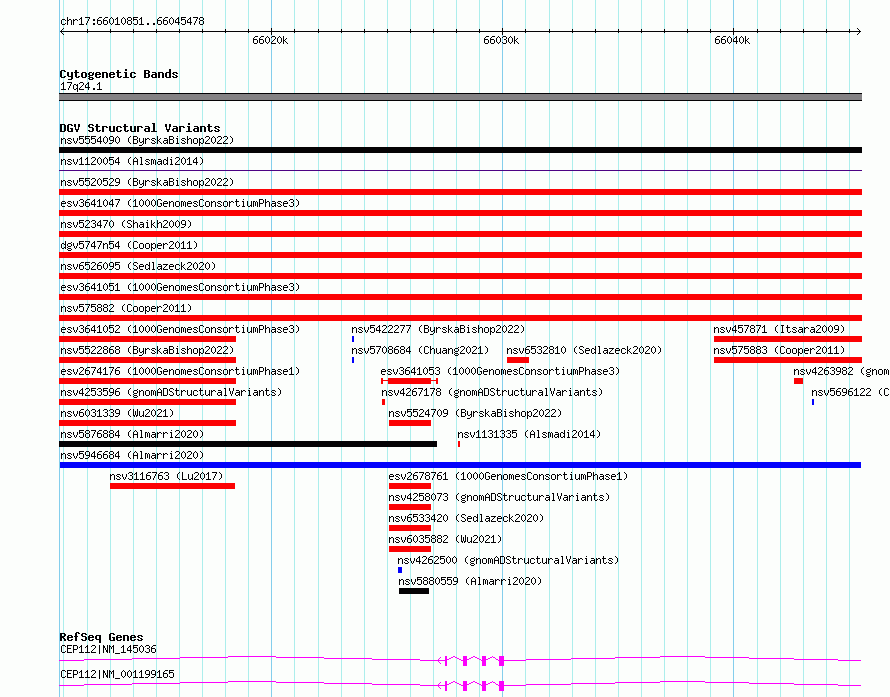Click the DGV Structural Variants track title

point(140,128)
